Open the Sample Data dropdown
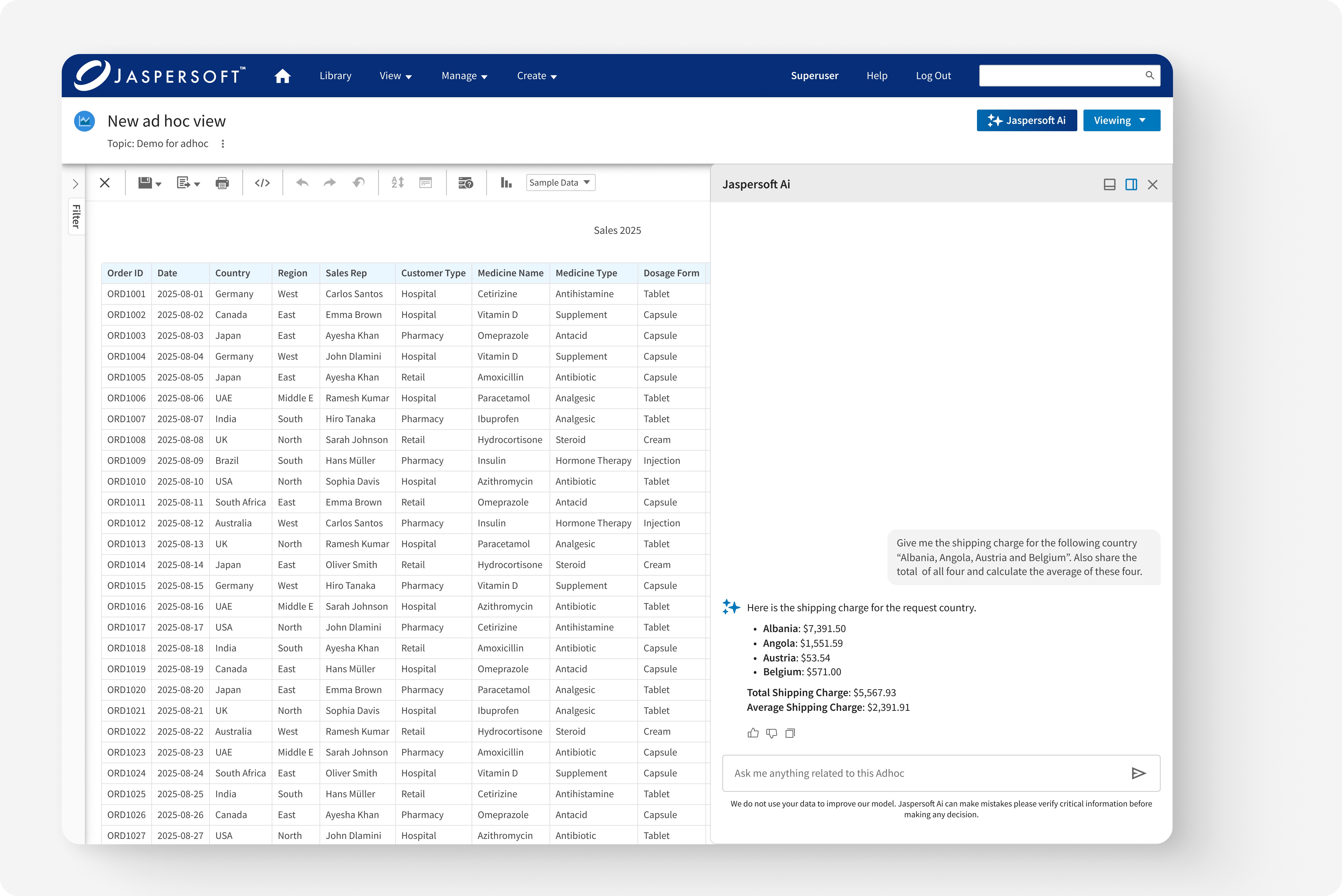The height and width of the screenshot is (896, 1342). point(560,183)
